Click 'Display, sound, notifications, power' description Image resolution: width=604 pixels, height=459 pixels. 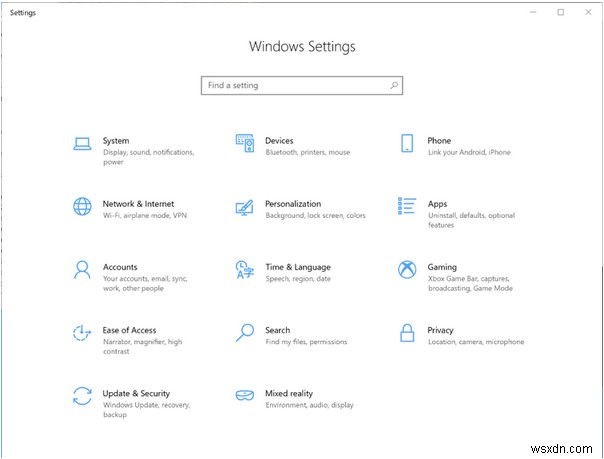click(149, 157)
